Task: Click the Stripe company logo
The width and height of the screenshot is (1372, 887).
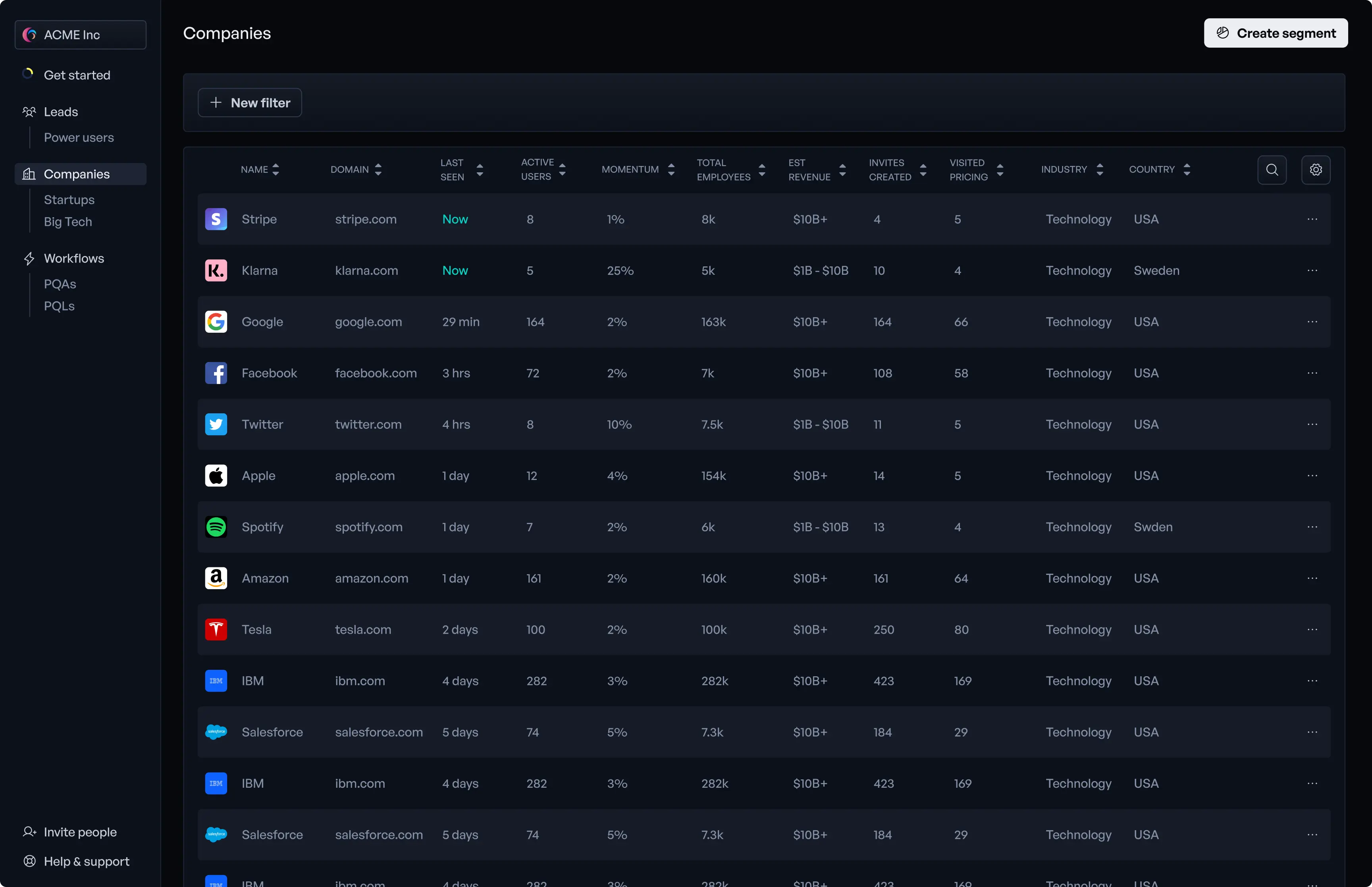Action: (x=216, y=220)
